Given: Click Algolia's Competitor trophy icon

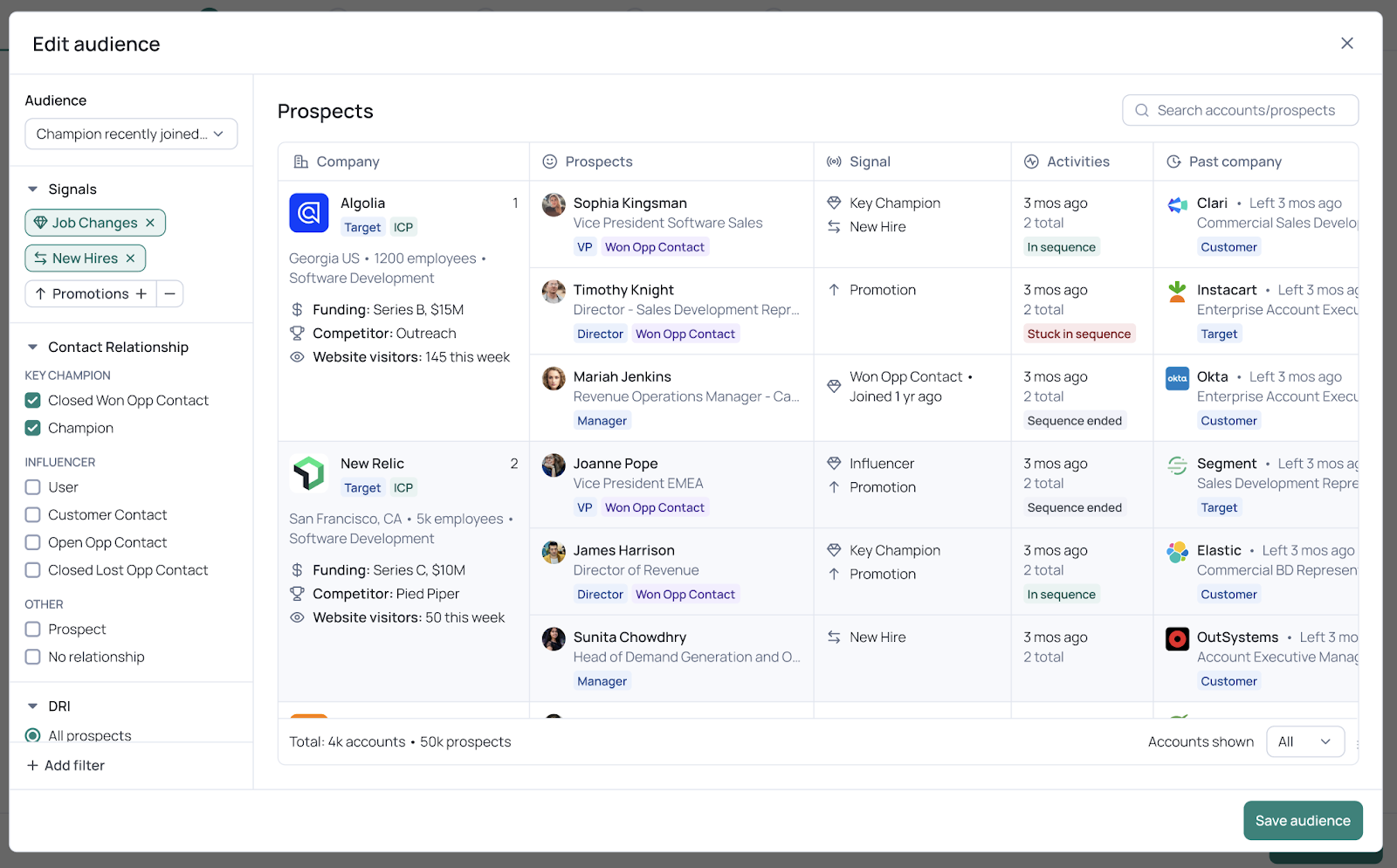Looking at the screenshot, I should click(297, 334).
